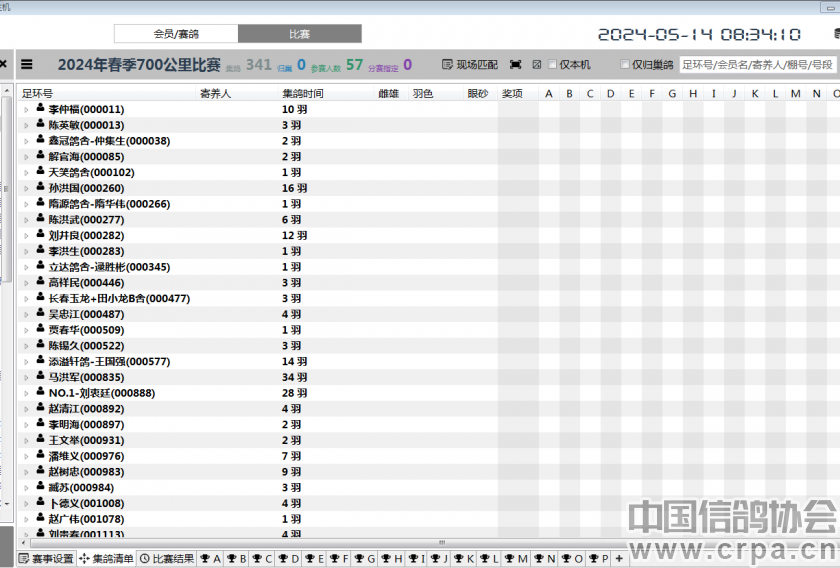Open the trophy H bottom tab
Viewport: 840px width, 568px height.
pos(392,558)
